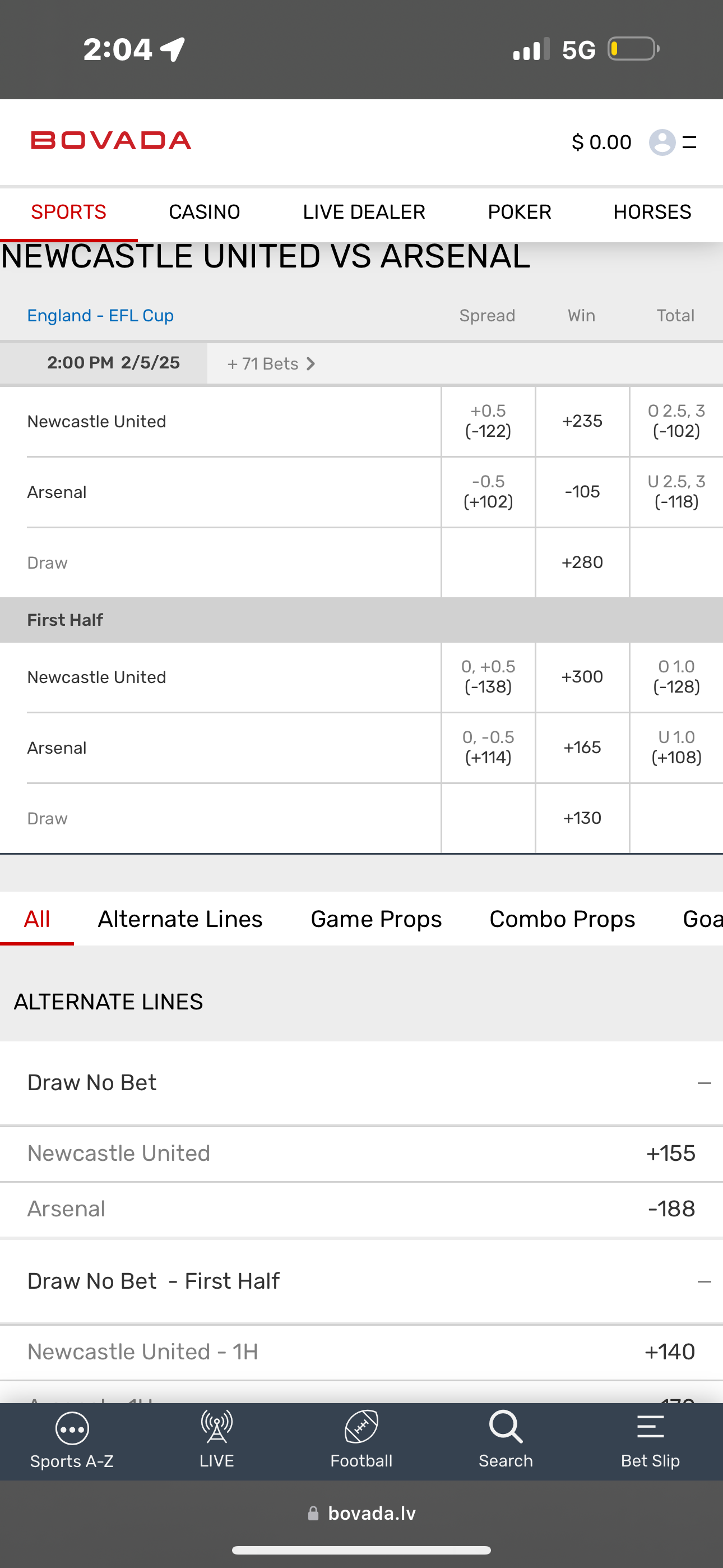The image size is (723, 1568).
Task: Open the menu lines beside the avatar
Action: [x=689, y=142]
